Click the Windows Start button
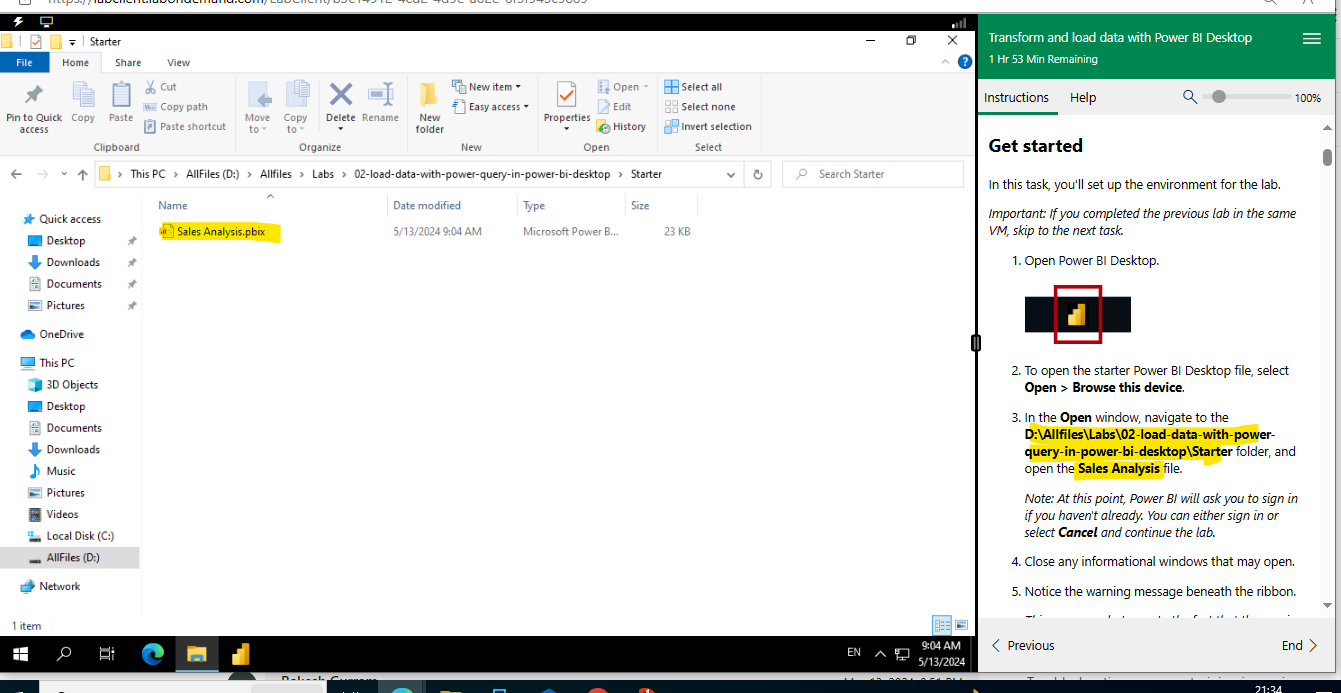1341x693 pixels. point(20,654)
